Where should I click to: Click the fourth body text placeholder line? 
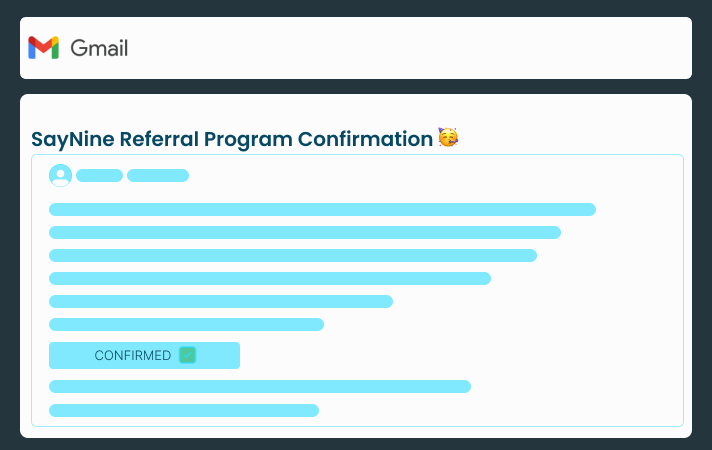[270, 278]
